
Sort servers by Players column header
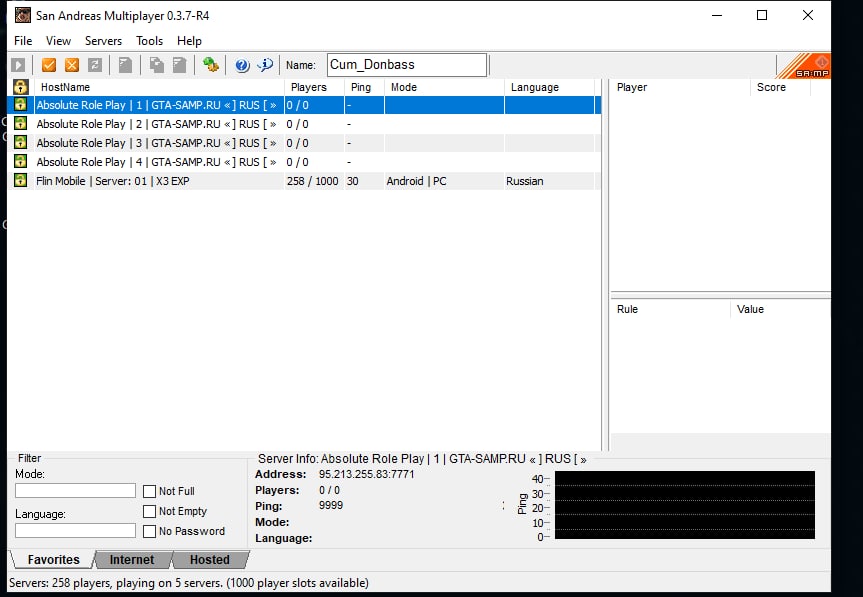tap(314, 87)
